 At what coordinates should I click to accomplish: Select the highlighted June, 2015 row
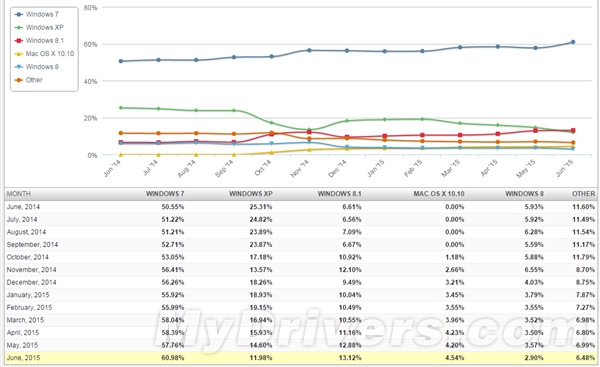point(300,358)
